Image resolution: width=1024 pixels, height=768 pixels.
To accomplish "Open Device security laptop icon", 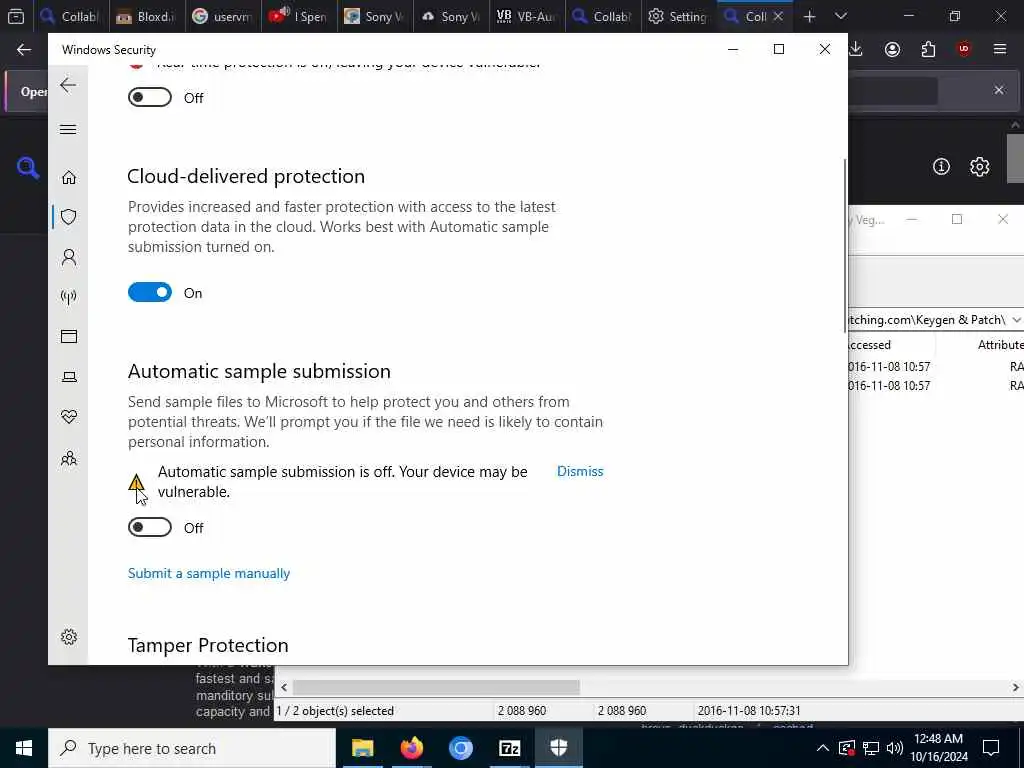I will [69, 377].
